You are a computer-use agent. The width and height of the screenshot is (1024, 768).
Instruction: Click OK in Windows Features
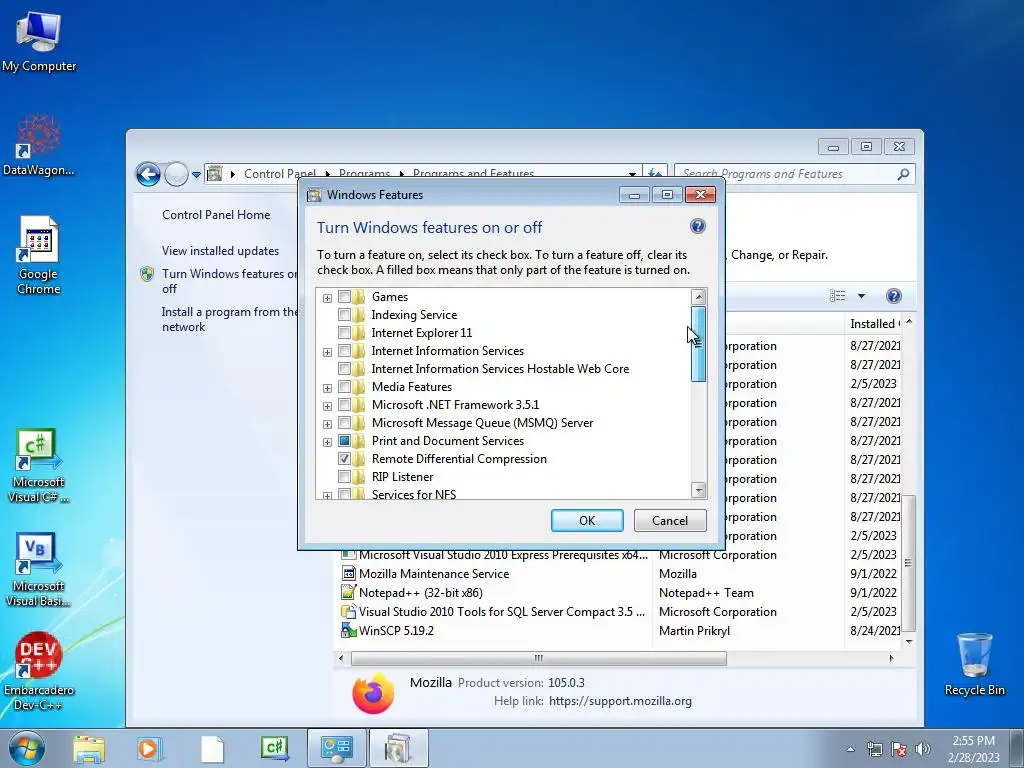click(587, 520)
